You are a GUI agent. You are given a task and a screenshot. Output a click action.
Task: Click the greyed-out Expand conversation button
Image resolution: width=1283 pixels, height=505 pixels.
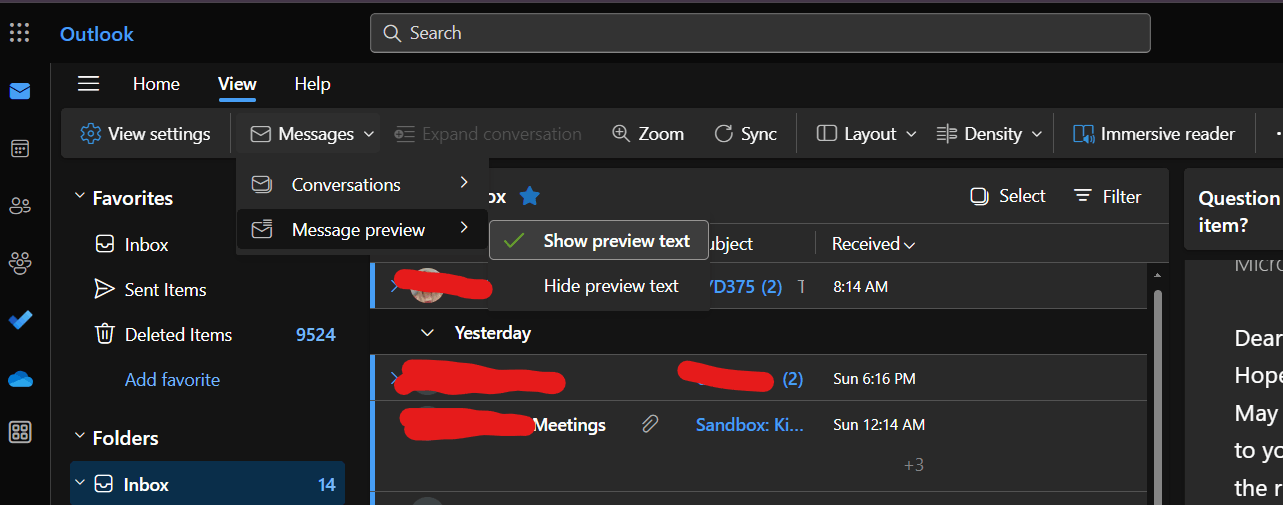coord(488,134)
